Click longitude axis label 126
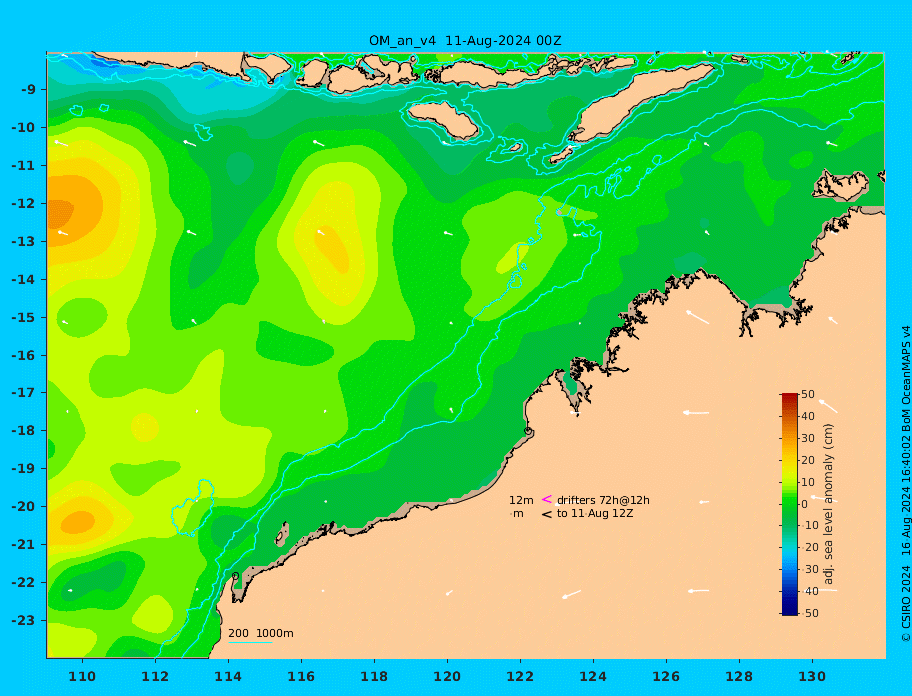The height and width of the screenshot is (696, 912). pos(666,677)
